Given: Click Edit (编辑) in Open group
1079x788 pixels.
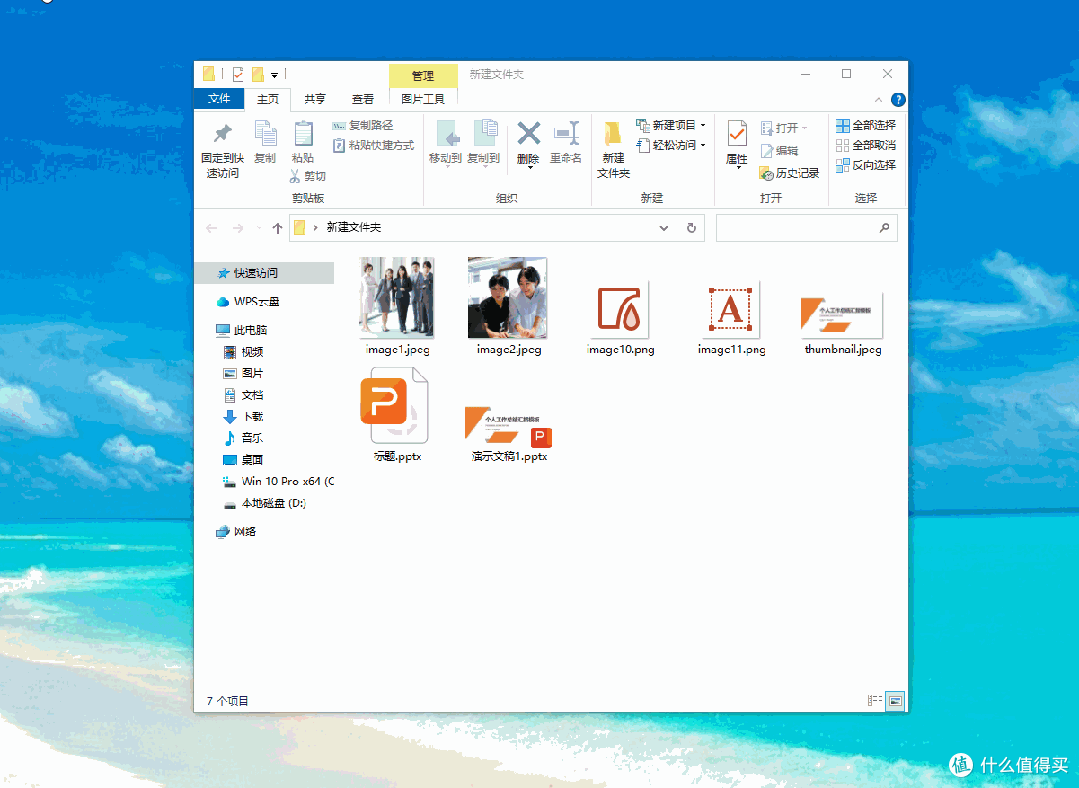Looking at the screenshot, I should (779, 151).
